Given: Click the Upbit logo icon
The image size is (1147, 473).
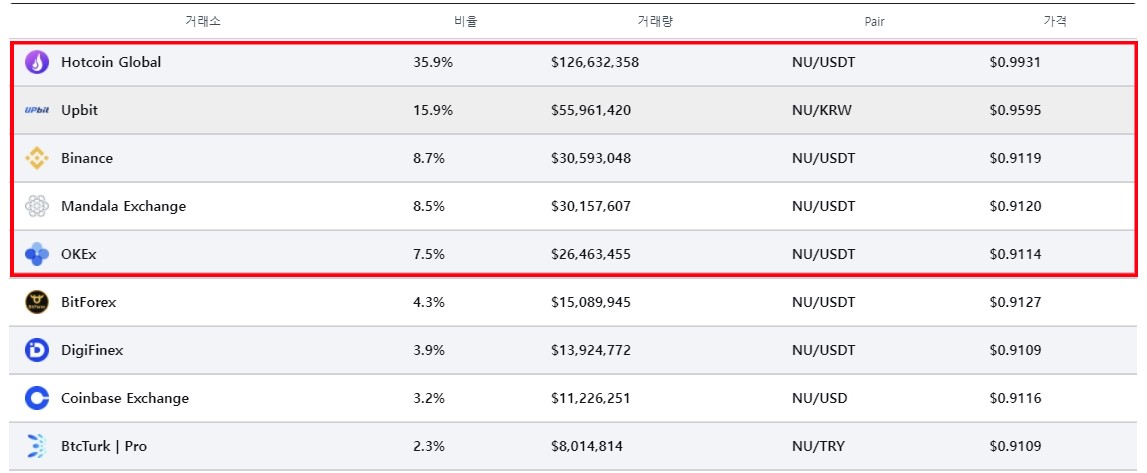Looking at the screenshot, I should pos(37,110).
